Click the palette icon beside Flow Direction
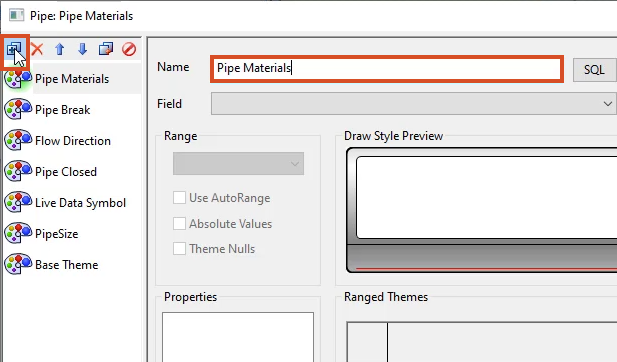617x362 pixels. tap(18, 140)
